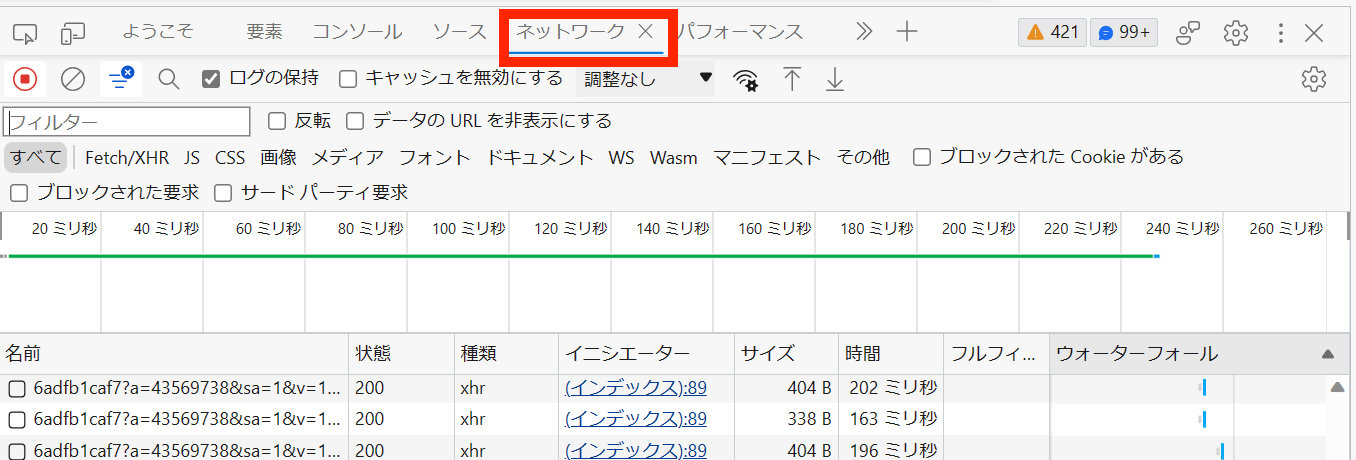The width and height of the screenshot is (1356, 460).
Task: Sort by イニシエーター column header
Action: pos(645,354)
